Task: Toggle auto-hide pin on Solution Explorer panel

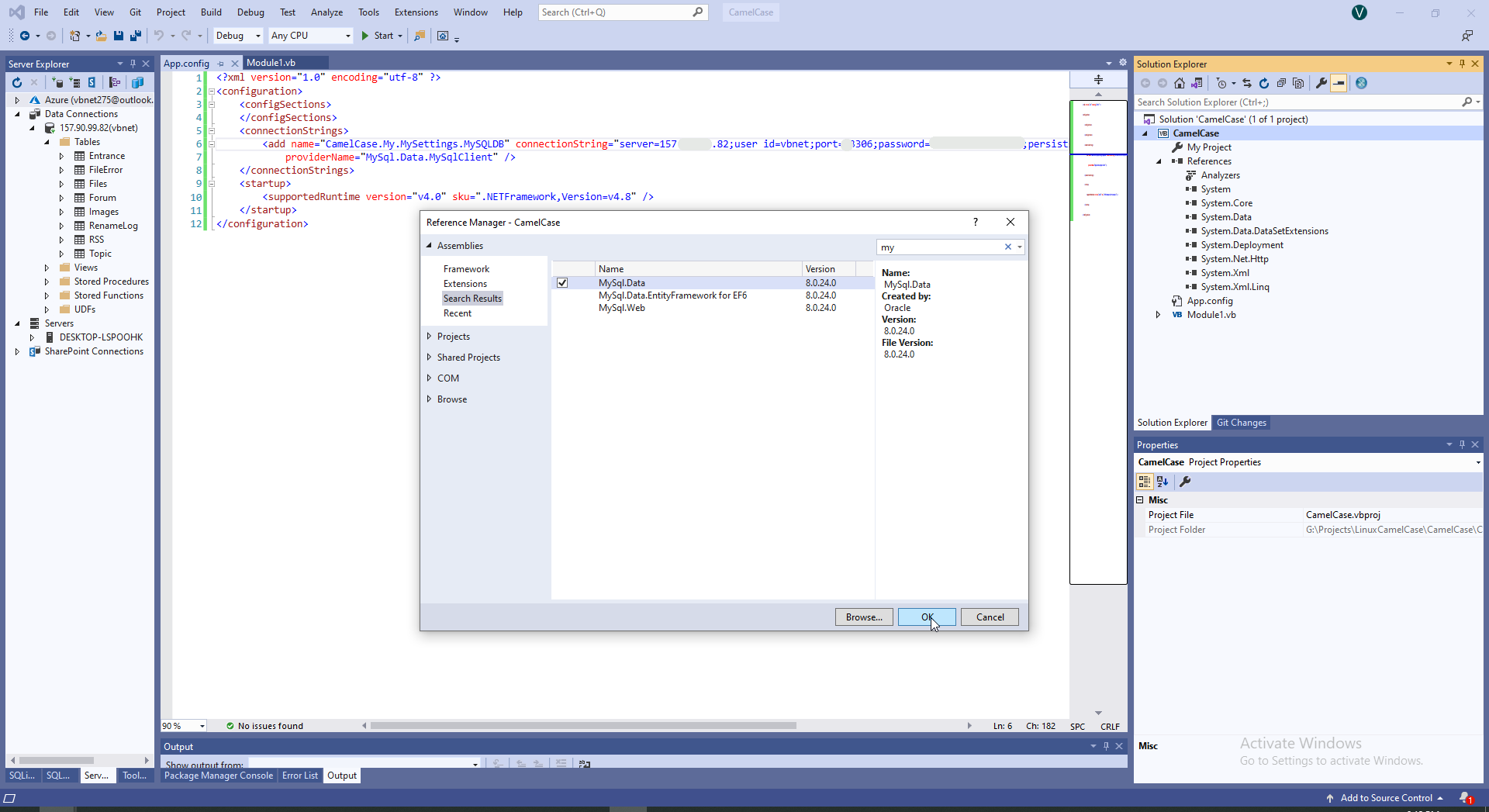Action: (1462, 64)
